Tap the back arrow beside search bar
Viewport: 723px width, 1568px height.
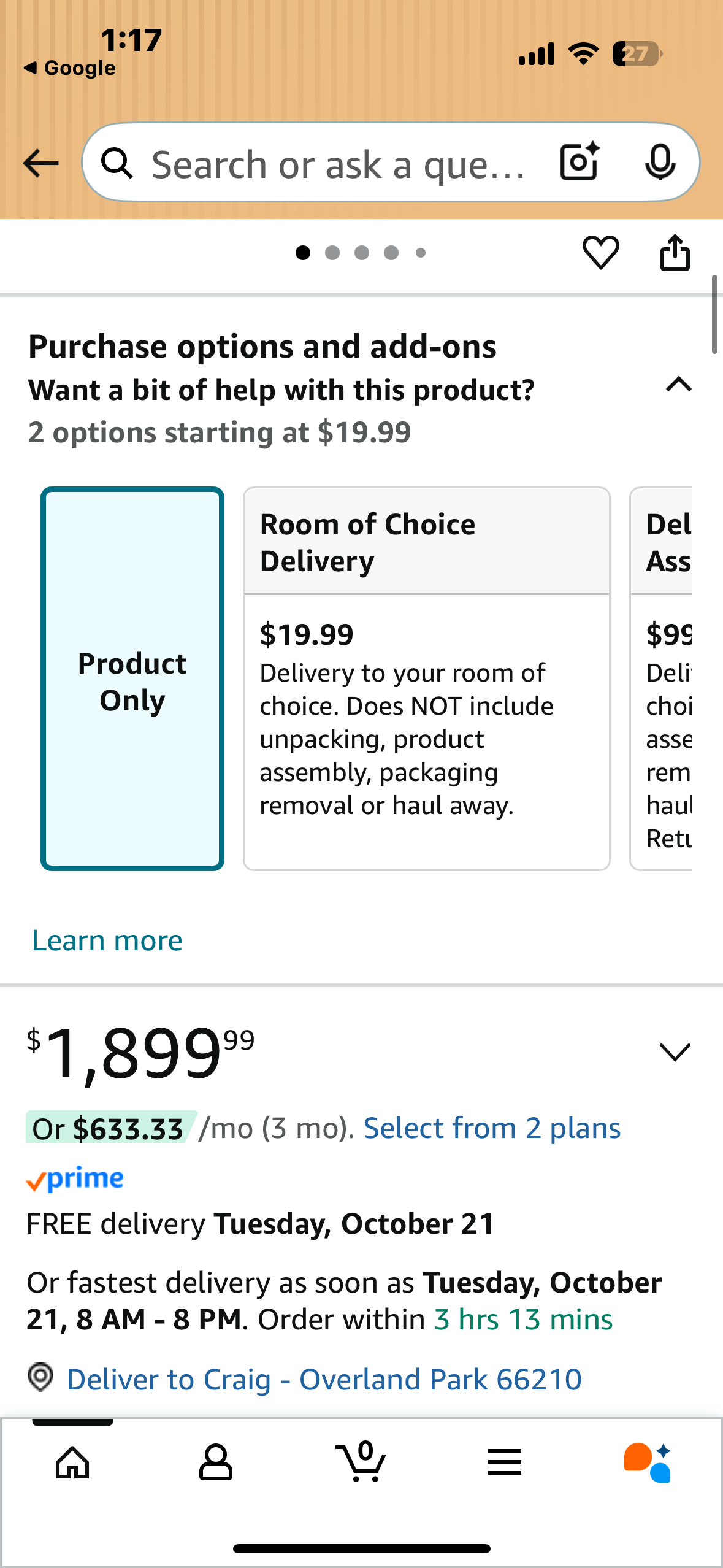[x=40, y=163]
